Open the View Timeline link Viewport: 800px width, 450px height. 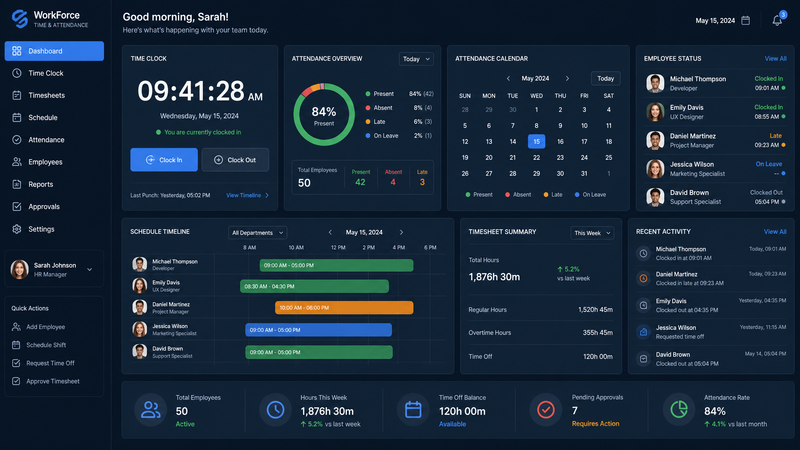tap(247, 195)
